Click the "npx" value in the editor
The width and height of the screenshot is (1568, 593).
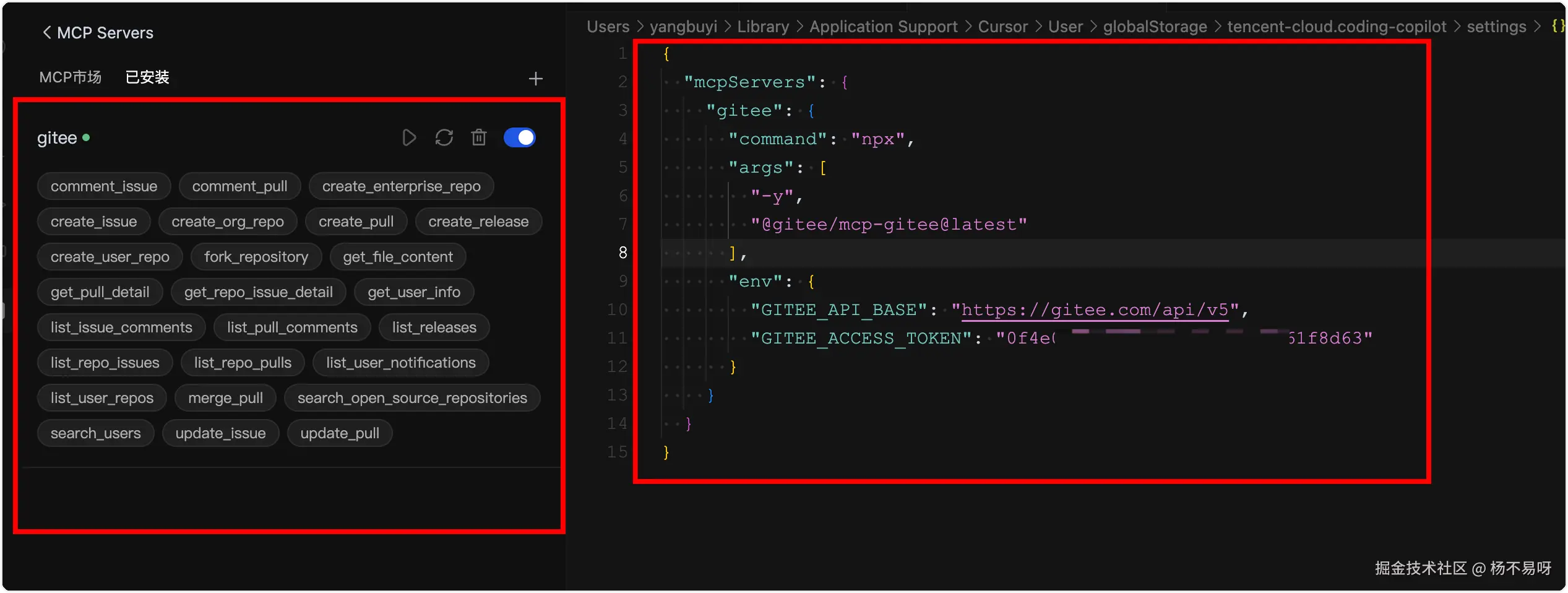878,139
